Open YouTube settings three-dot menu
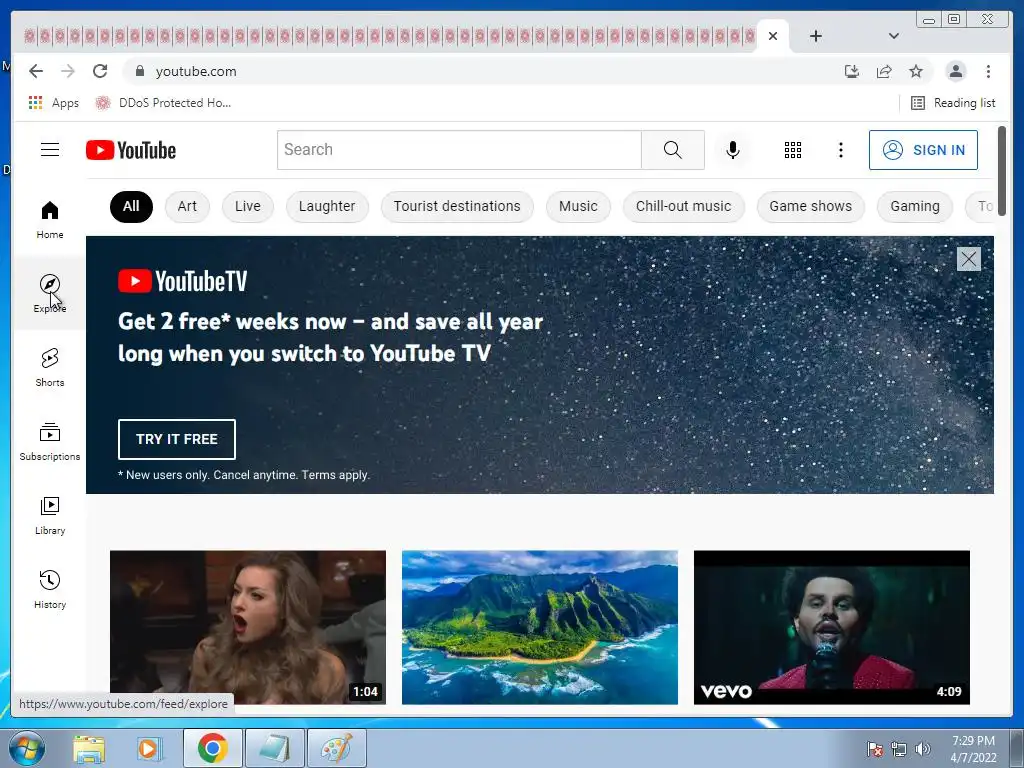The width and height of the screenshot is (1024, 768). click(840, 150)
